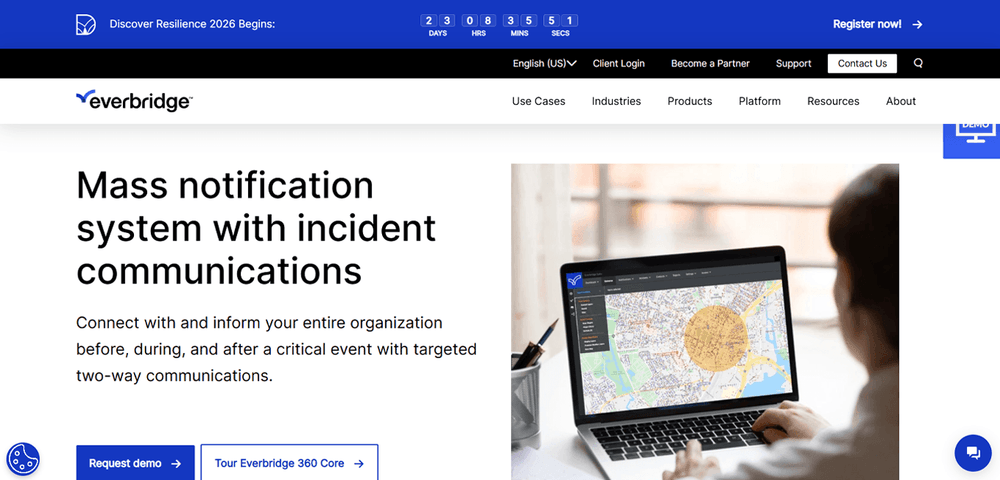The image size is (1000, 480).
Task: Open the Resources menu
Action: [833, 101]
